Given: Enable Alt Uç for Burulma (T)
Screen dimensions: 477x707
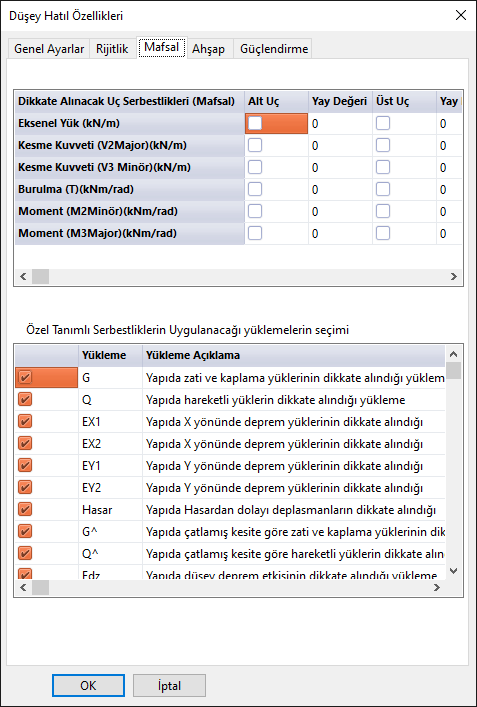Looking at the screenshot, I should point(255,189).
